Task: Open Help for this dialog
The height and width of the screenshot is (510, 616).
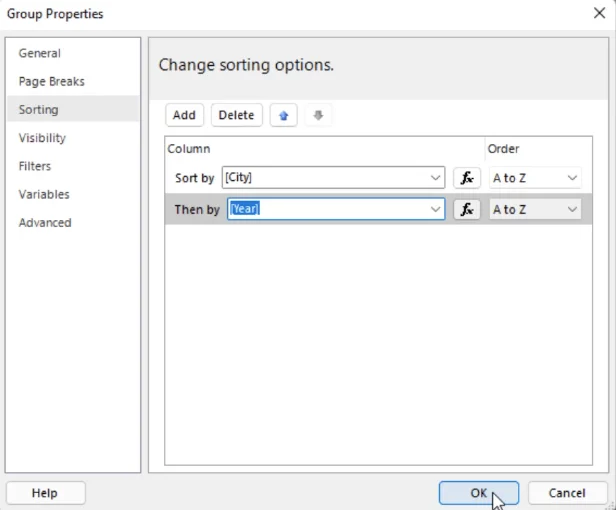Action: (45, 493)
